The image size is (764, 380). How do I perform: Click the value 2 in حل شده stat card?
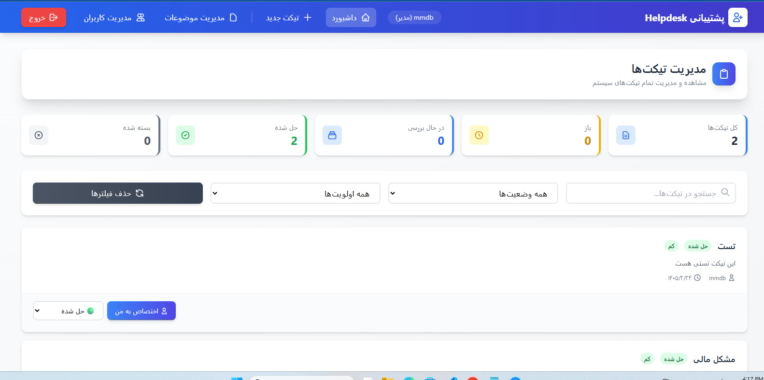pos(294,141)
